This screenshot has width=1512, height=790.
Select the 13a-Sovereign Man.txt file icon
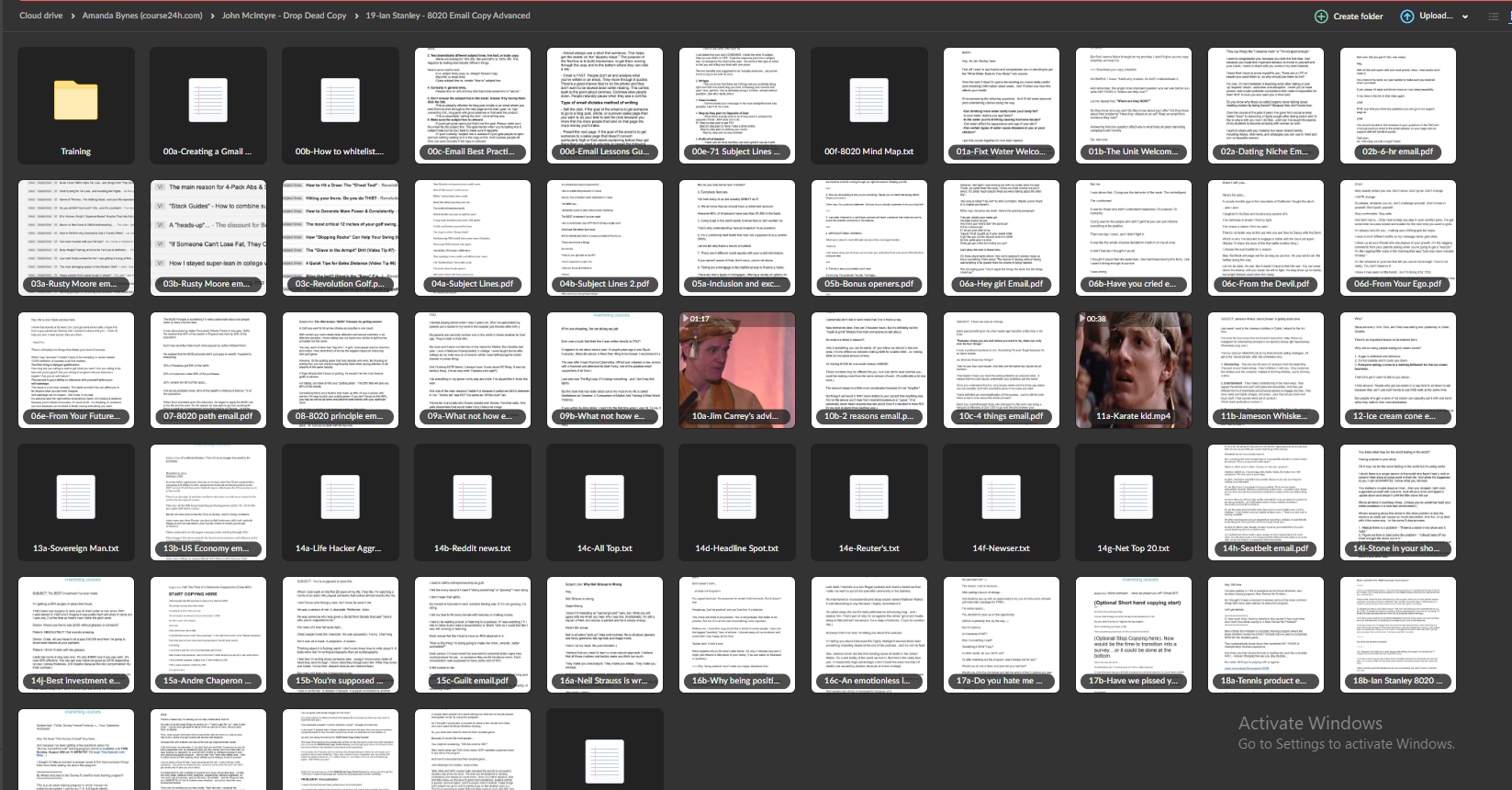(76, 496)
